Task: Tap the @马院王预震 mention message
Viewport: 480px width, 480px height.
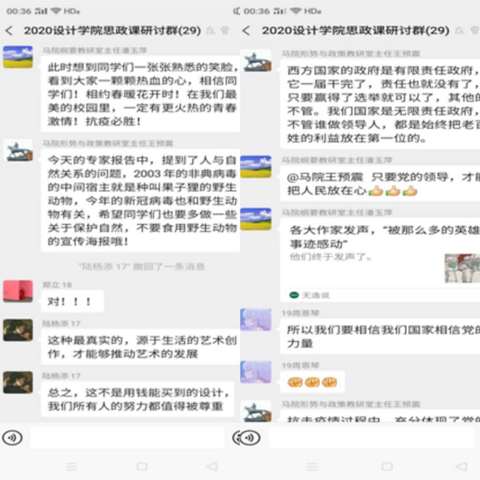Action: [380, 184]
